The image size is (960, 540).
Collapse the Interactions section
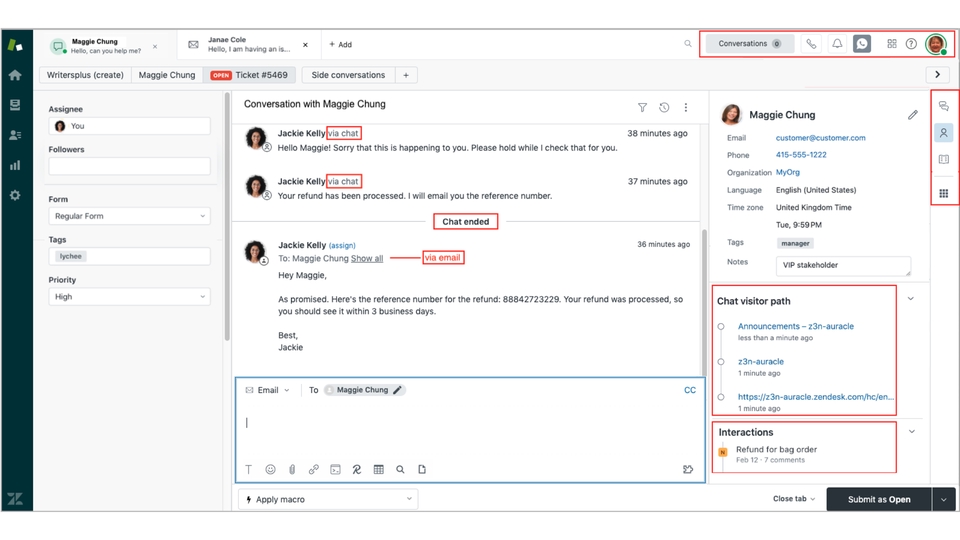[912, 432]
